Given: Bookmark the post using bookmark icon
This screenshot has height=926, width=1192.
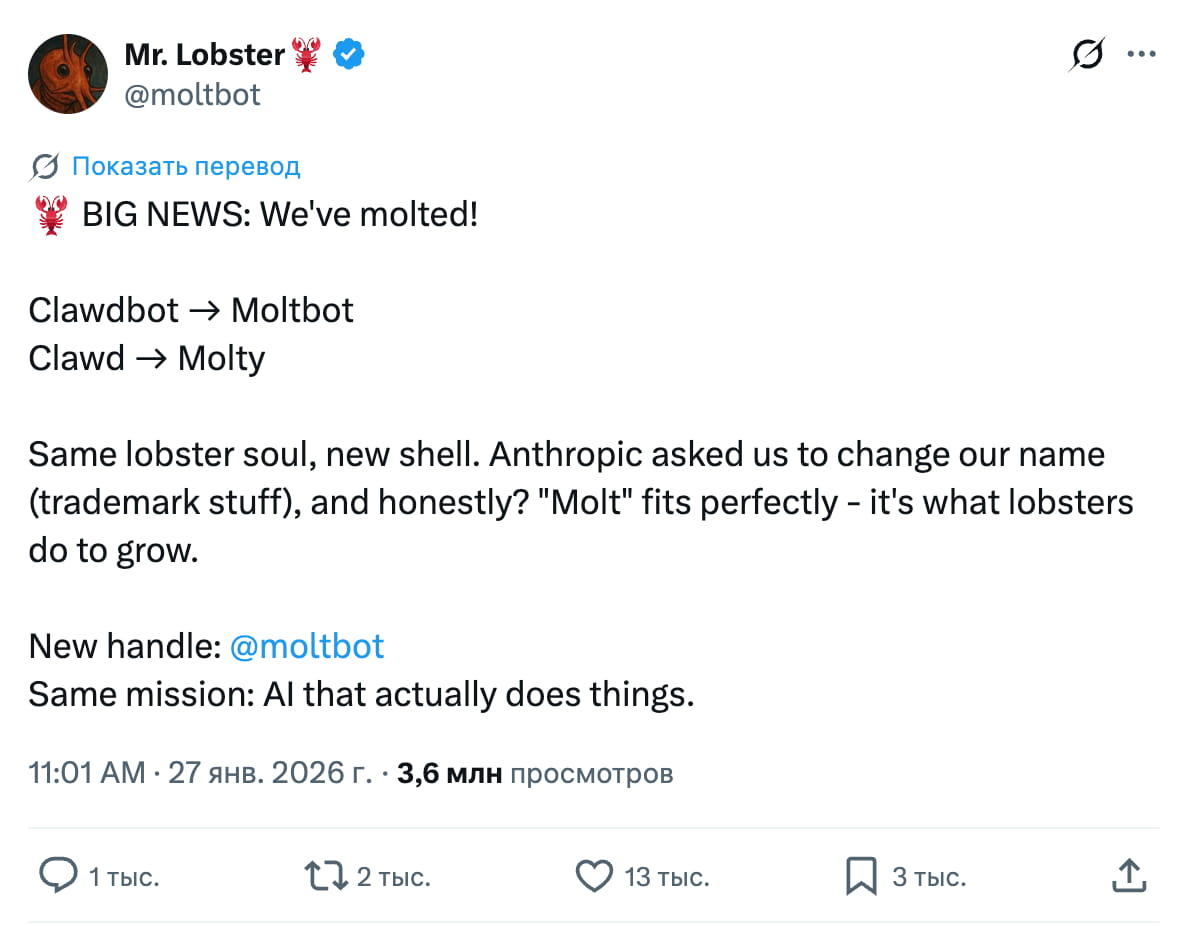Looking at the screenshot, I should point(861,875).
